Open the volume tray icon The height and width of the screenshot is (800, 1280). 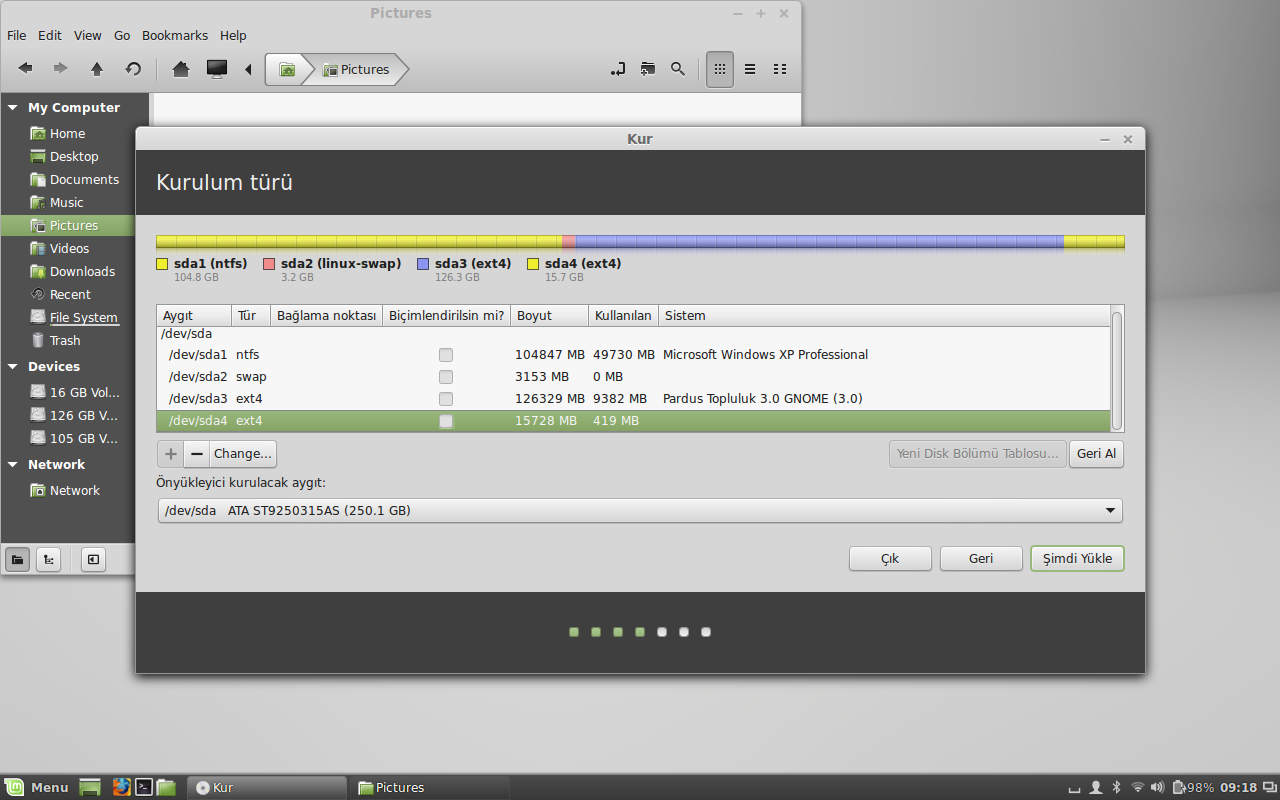[1158, 787]
